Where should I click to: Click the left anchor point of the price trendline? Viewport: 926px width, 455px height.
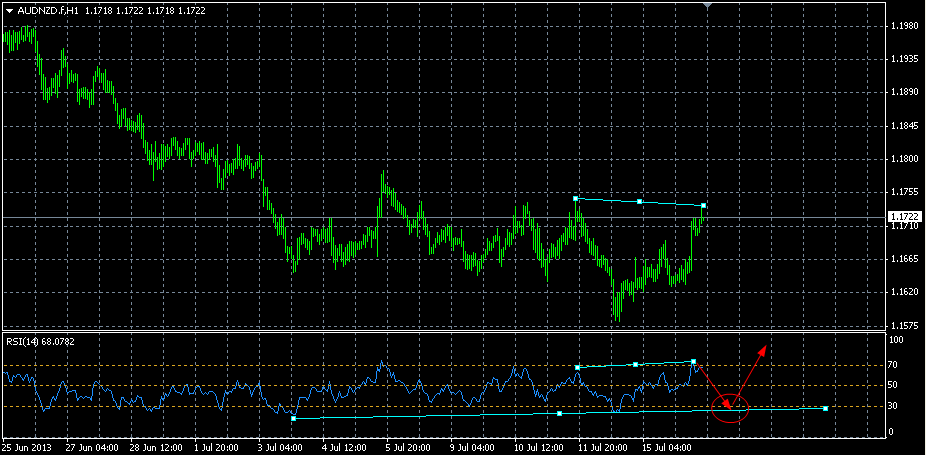[575, 198]
